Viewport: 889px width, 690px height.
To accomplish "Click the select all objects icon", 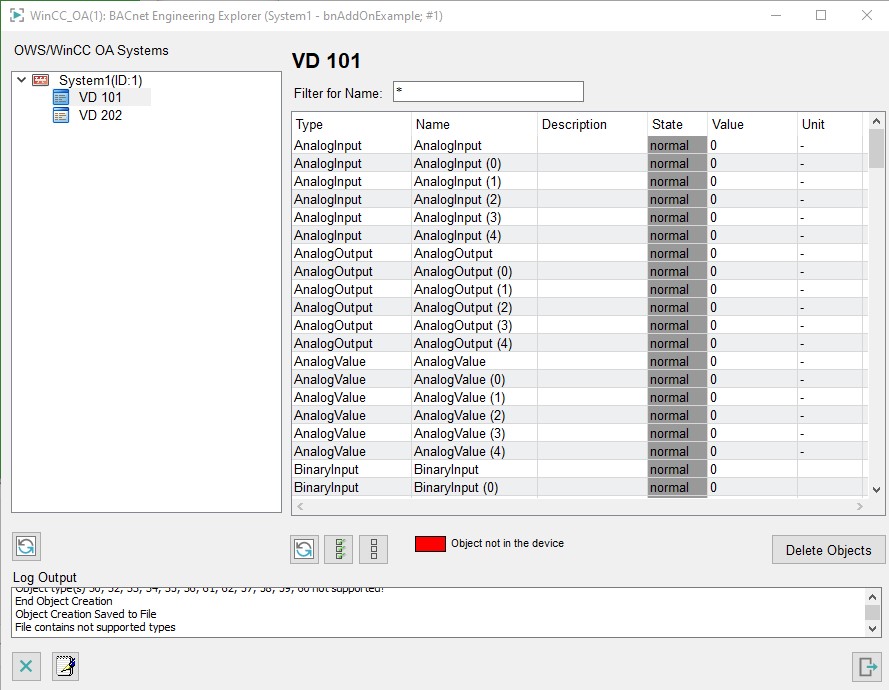I will coord(339,549).
